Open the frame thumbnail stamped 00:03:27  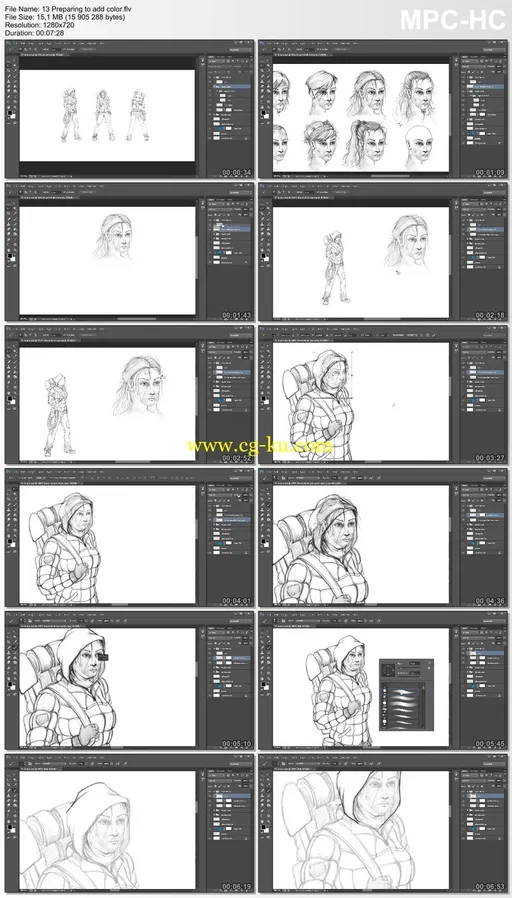click(383, 395)
